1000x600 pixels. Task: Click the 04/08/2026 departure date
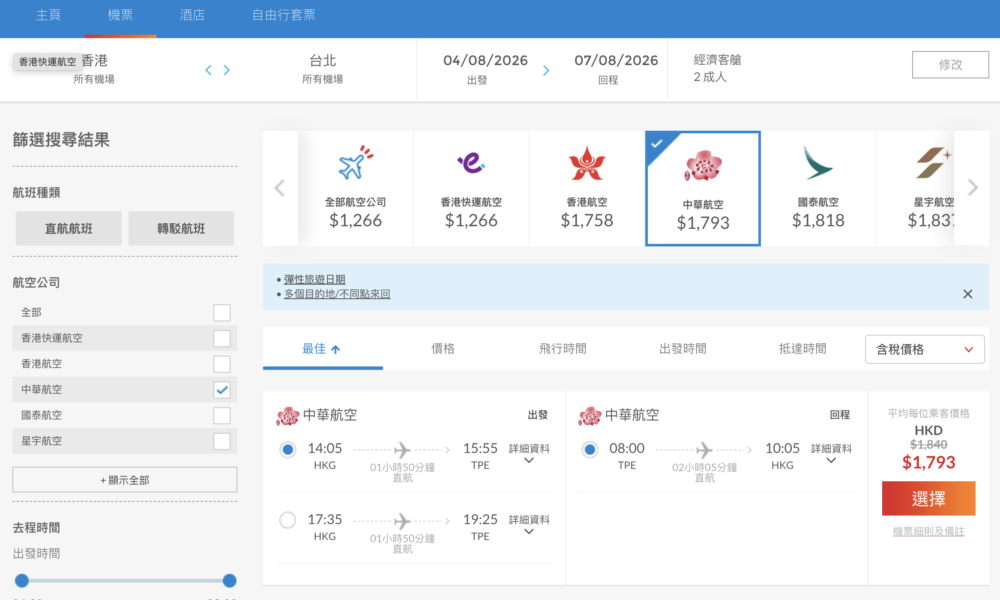485,69
